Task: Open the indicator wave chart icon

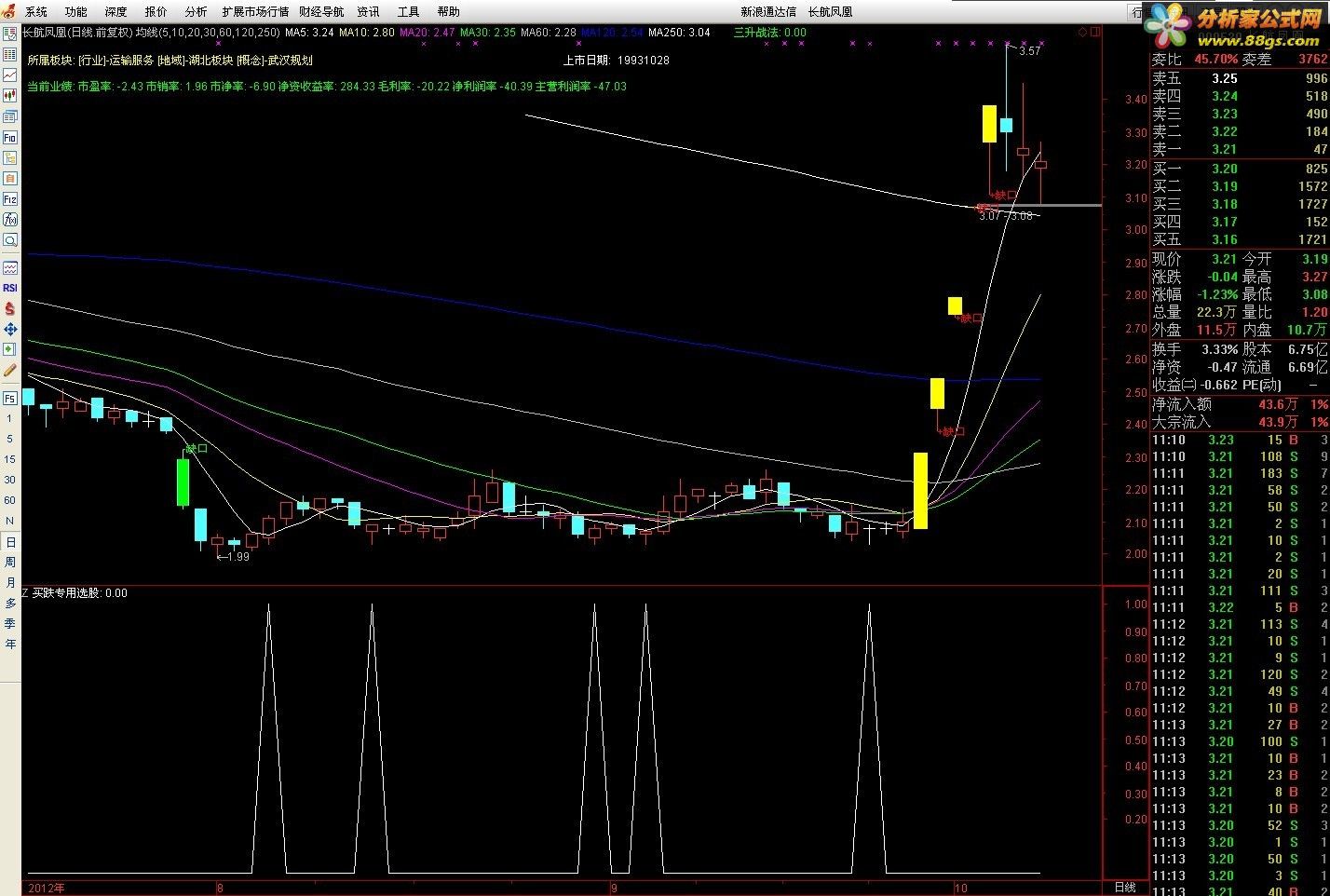Action: (10, 268)
